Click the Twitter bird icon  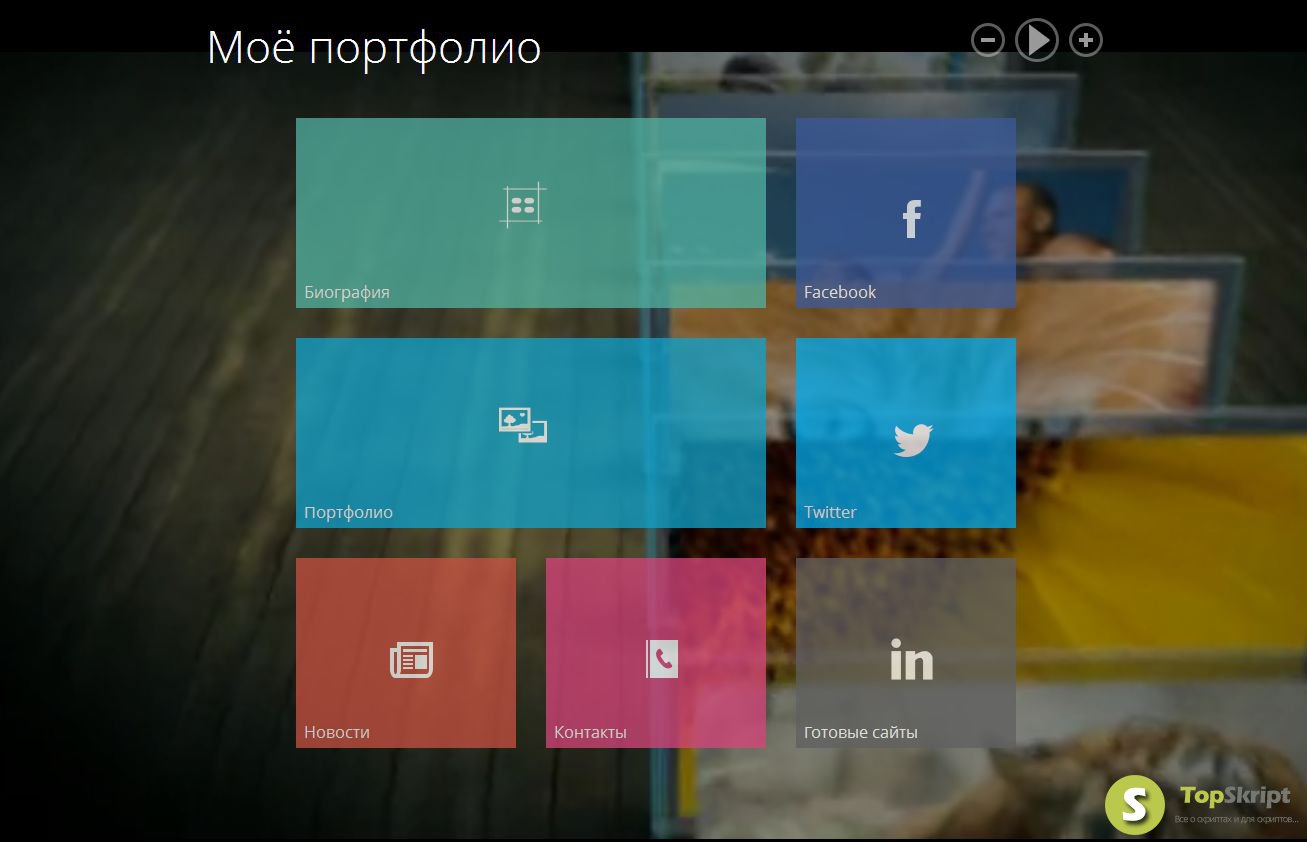pyautogui.click(x=912, y=440)
